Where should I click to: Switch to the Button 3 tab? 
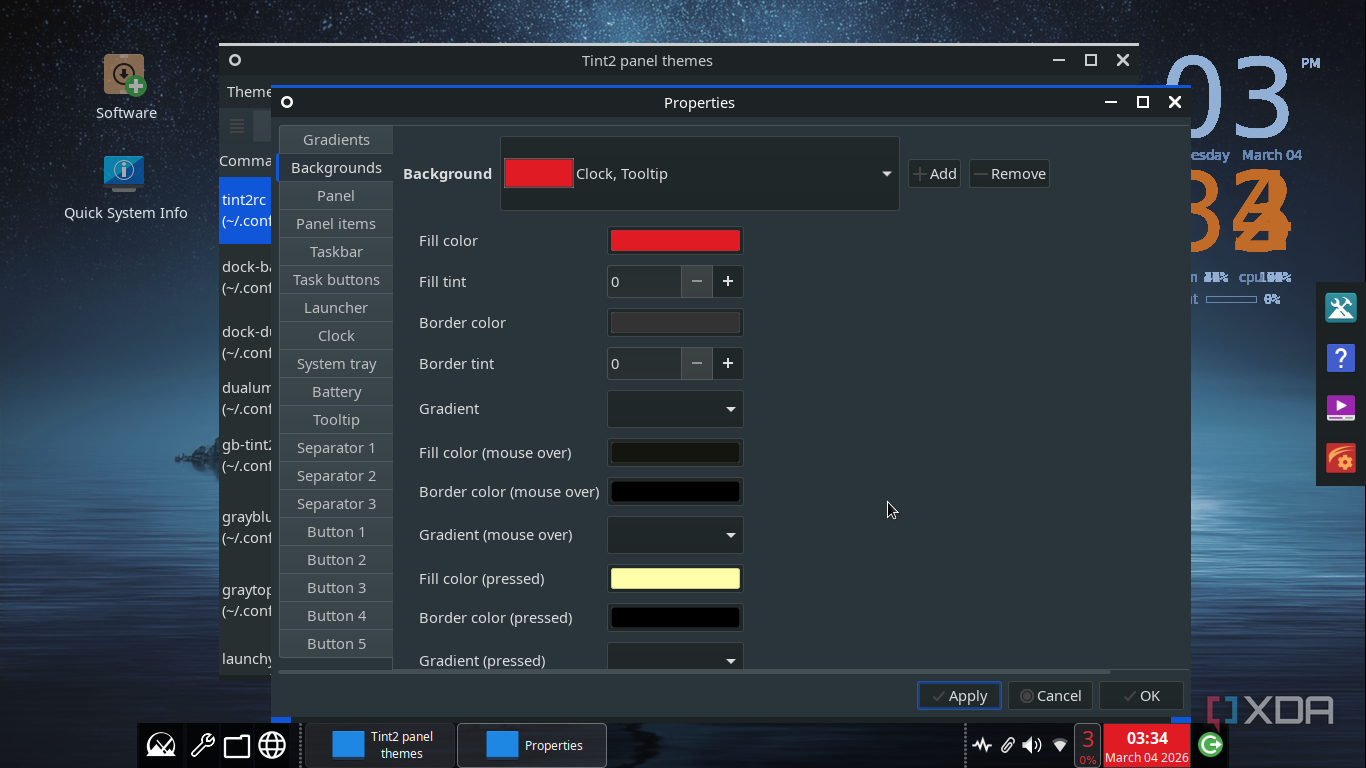pyautogui.click(x=336, y=588)
